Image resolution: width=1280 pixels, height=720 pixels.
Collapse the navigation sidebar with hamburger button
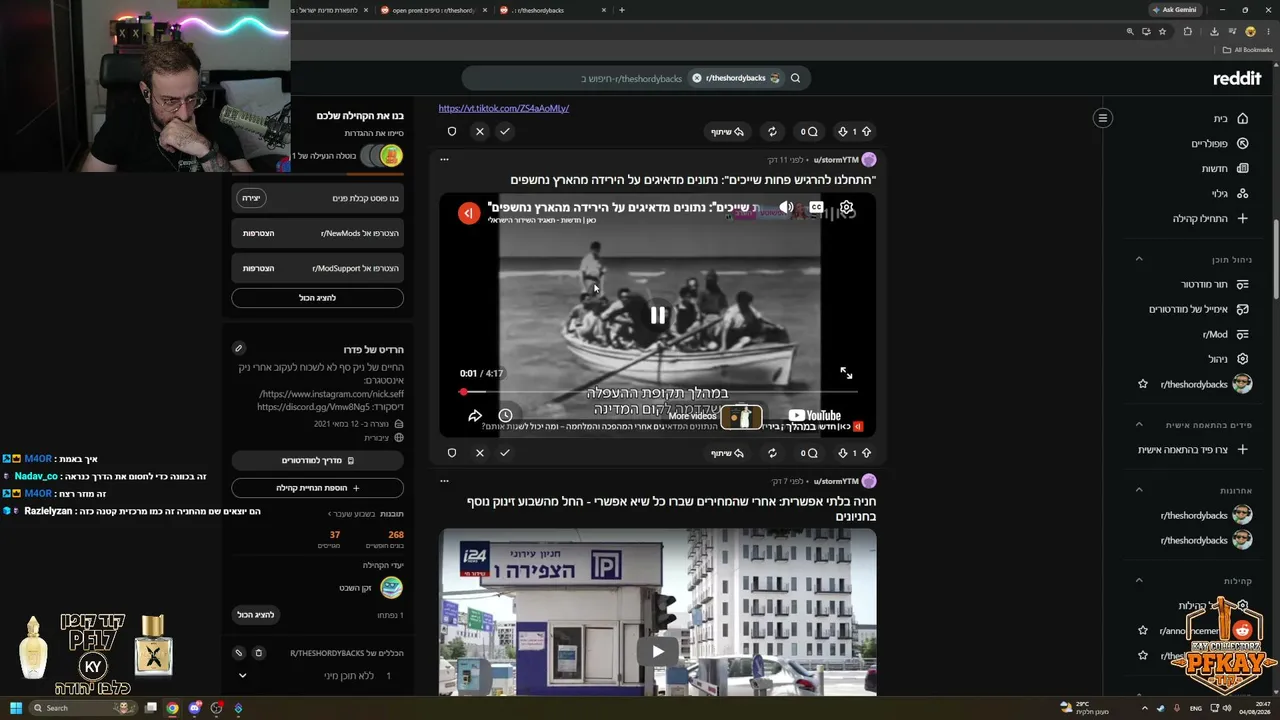coord(1103,118)
